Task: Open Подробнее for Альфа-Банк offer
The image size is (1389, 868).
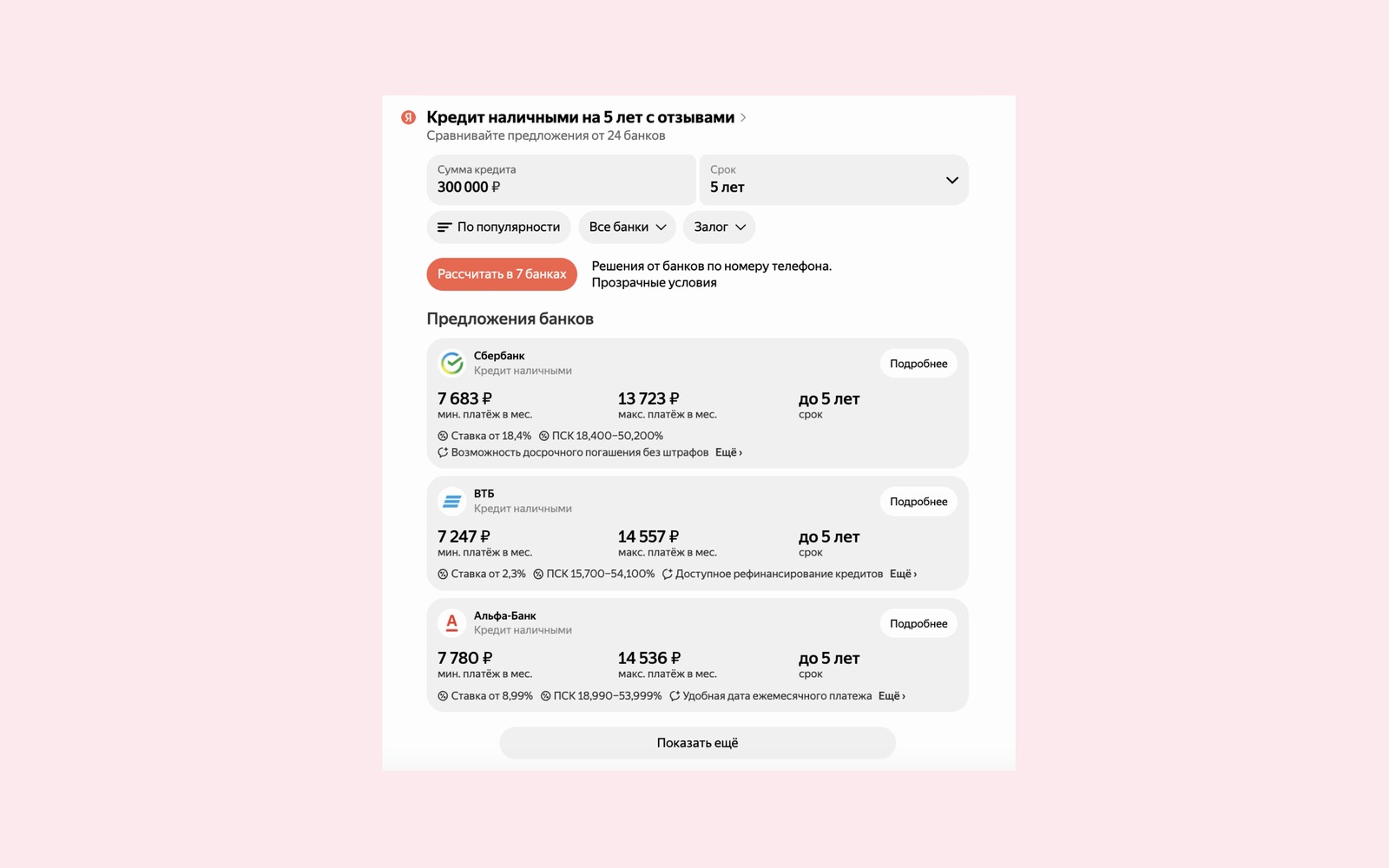Action: (918, 623)
